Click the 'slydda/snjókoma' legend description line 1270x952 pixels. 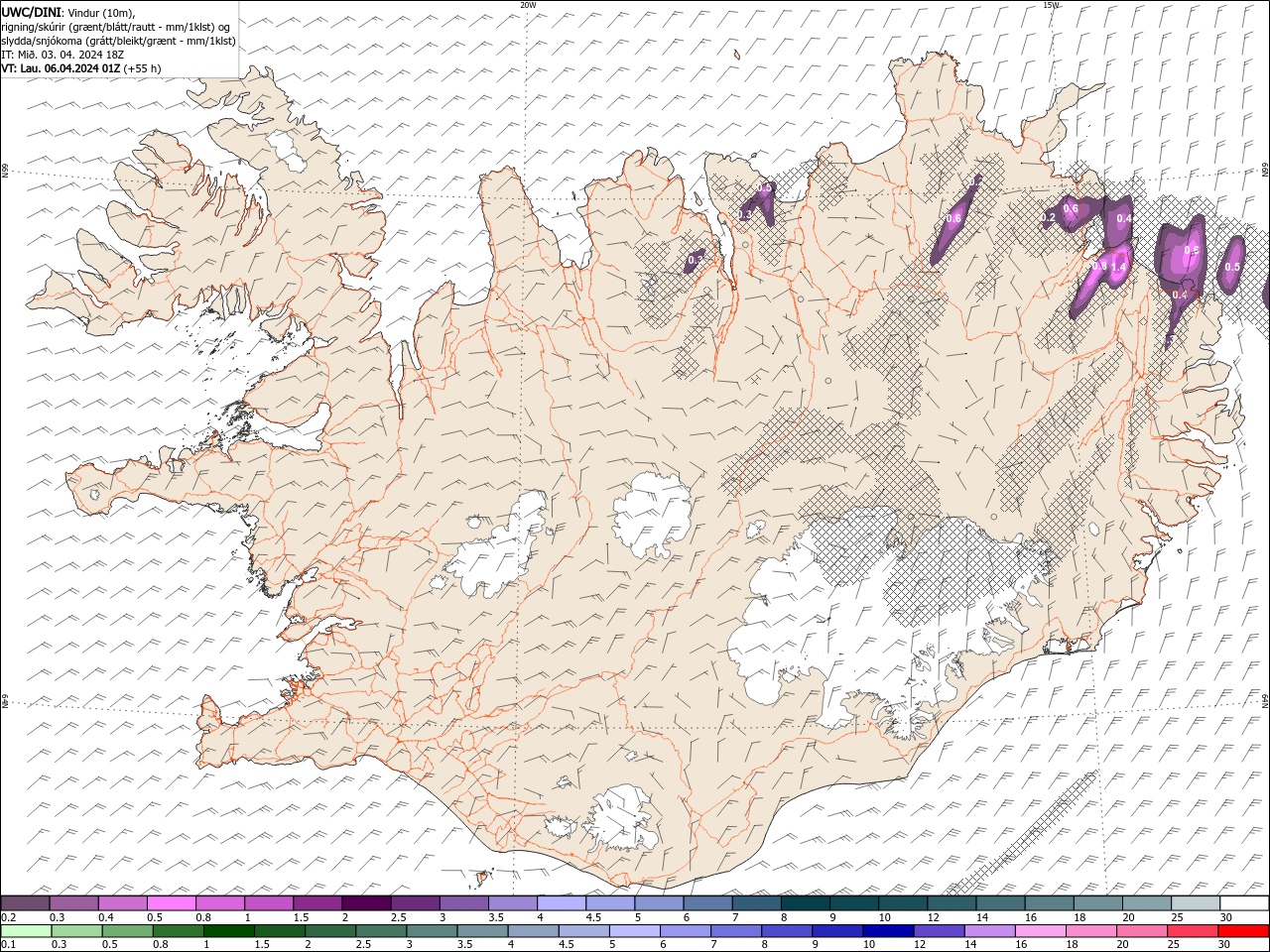tap(119, 41)
